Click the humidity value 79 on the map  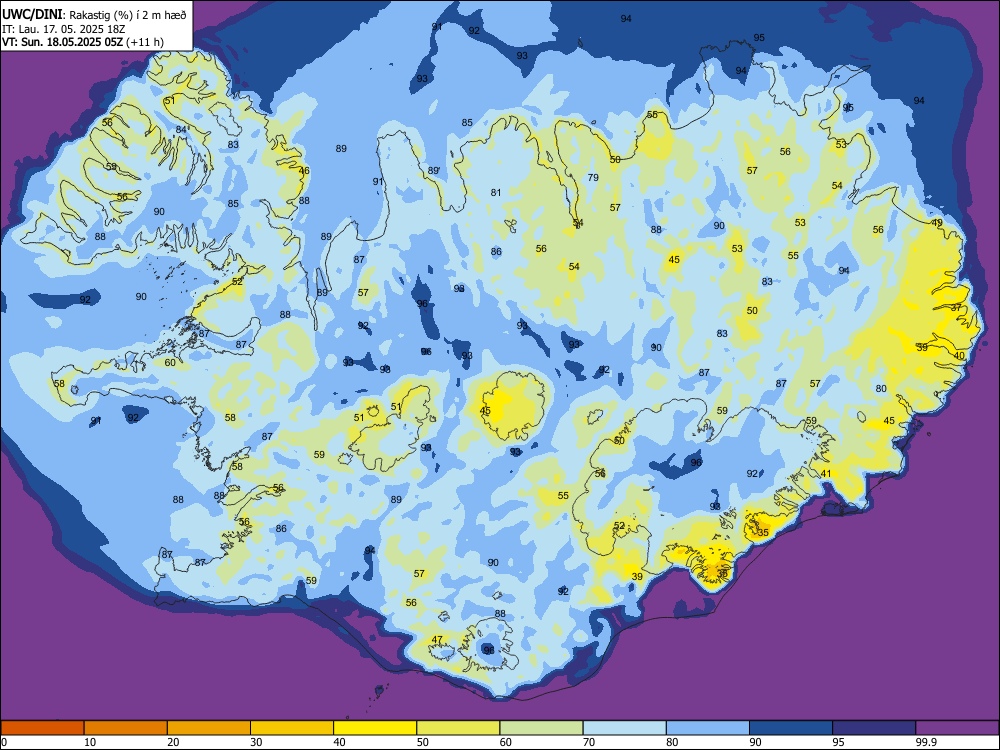[593, 177]
